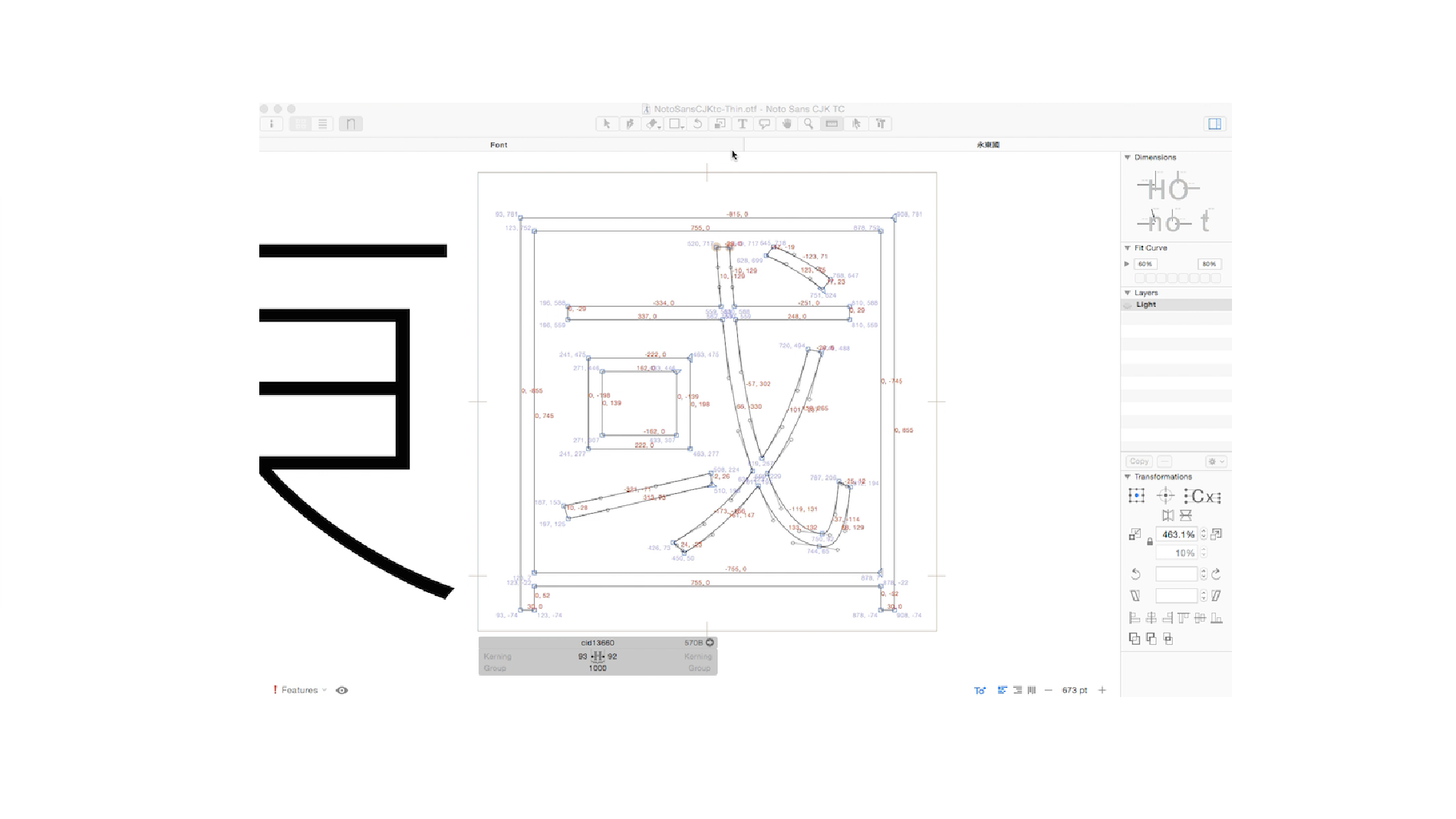Click the Copy layer button
The image size is (1456, 819).
[x=1139, y=461]
